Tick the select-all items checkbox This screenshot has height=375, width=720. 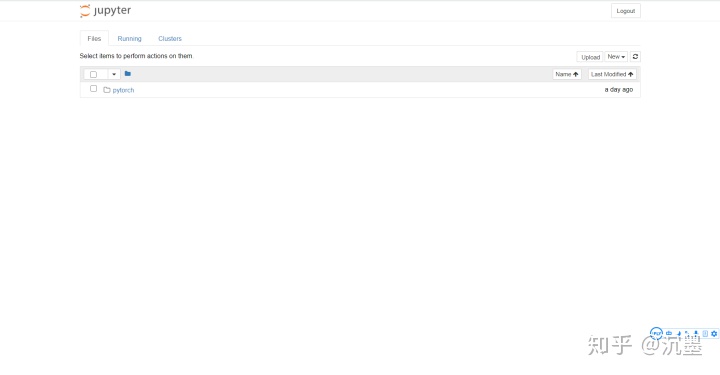[x=93, y=74]
